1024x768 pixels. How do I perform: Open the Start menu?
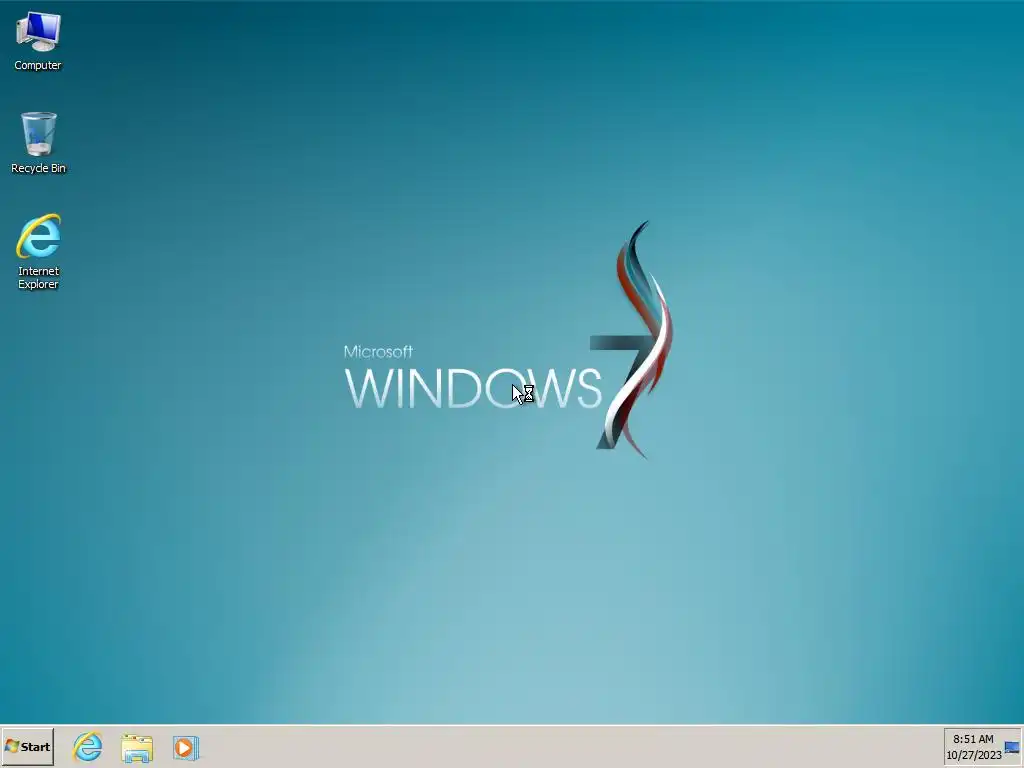pos(27,747)
